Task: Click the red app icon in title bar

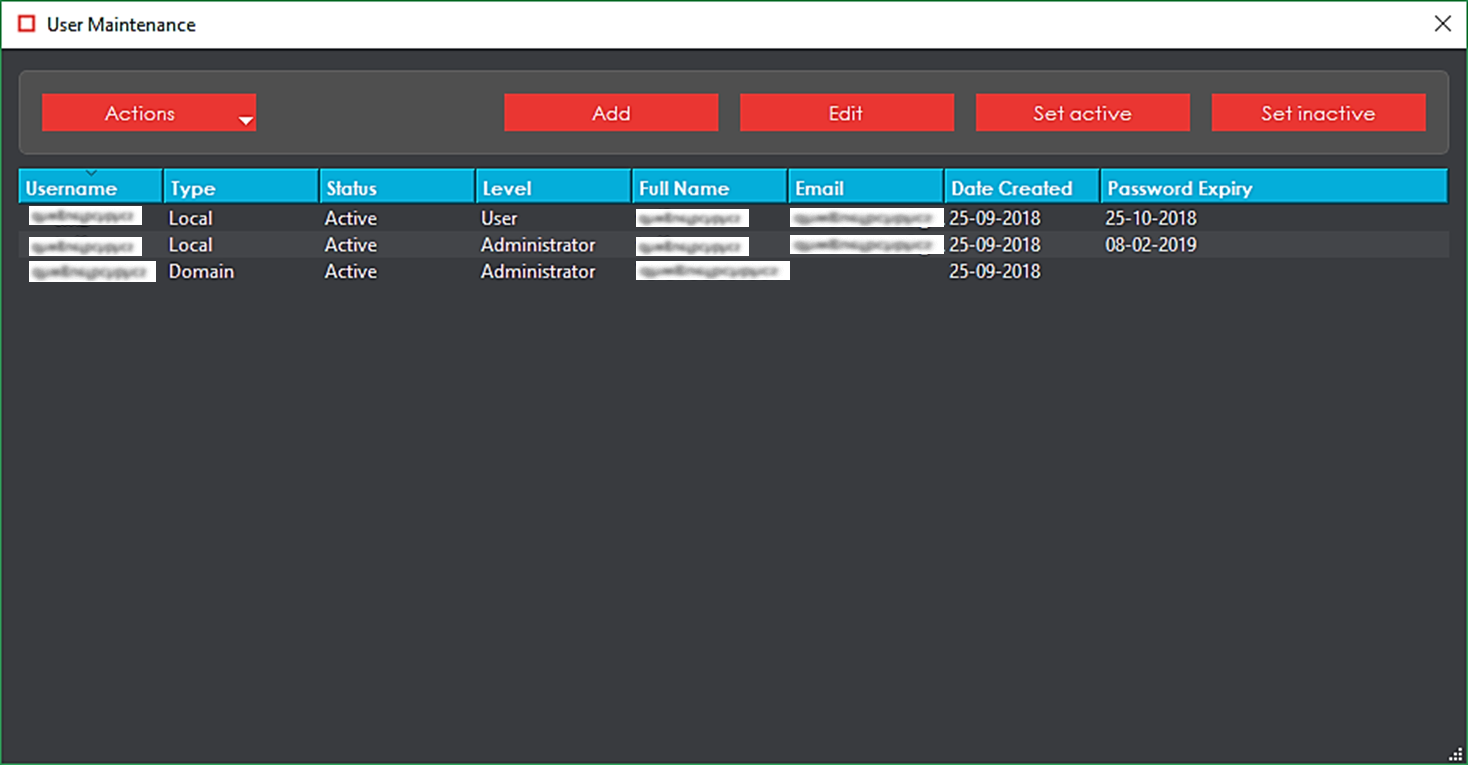Action: tap(26, 24)
